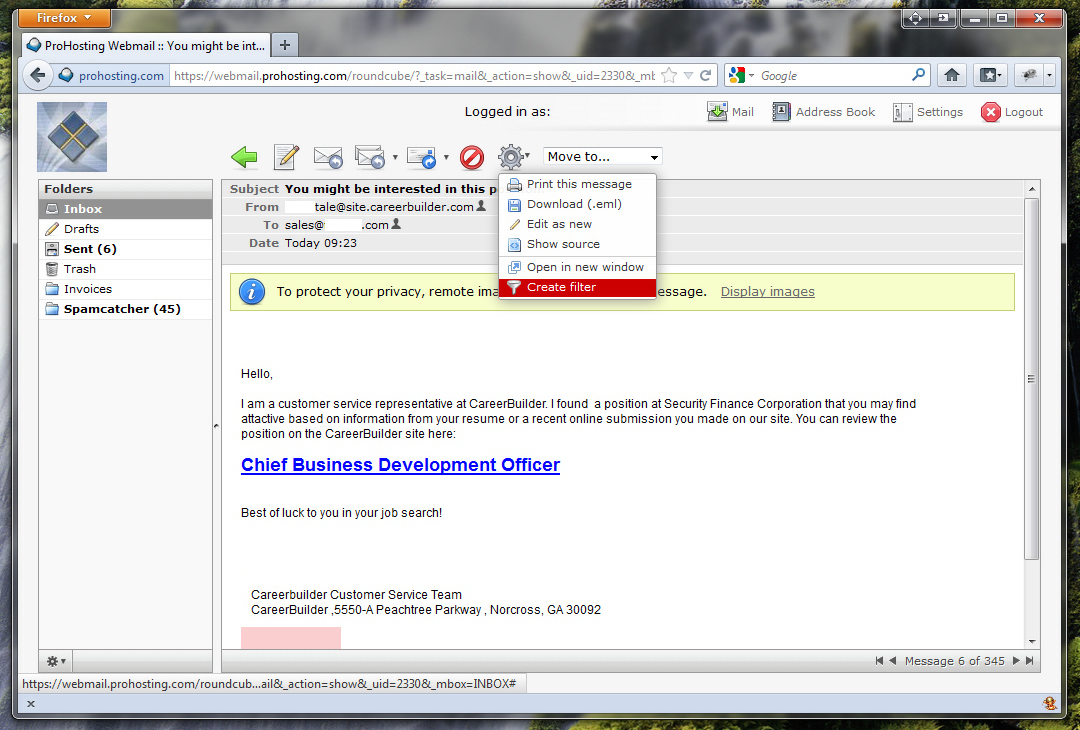
Task: Show the URL history dropdown
Action: pos(687,76)
